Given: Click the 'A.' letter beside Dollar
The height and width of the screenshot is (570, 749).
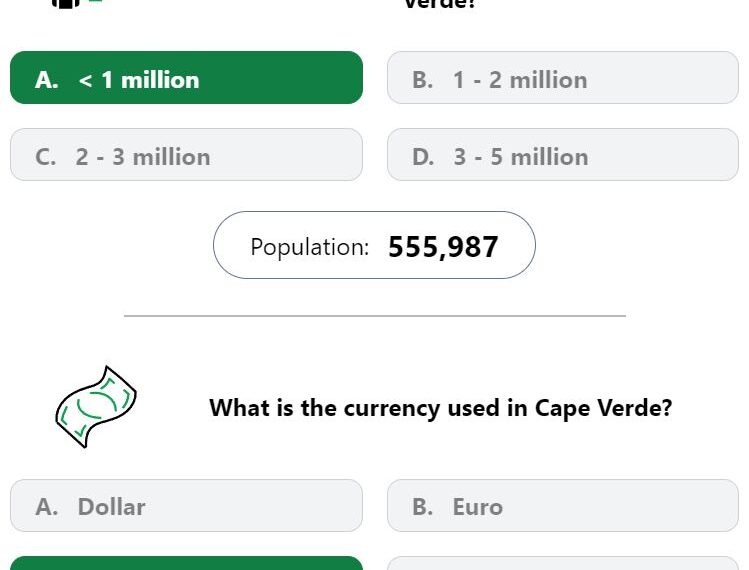Looking at the screenshot, I should 47,506.
